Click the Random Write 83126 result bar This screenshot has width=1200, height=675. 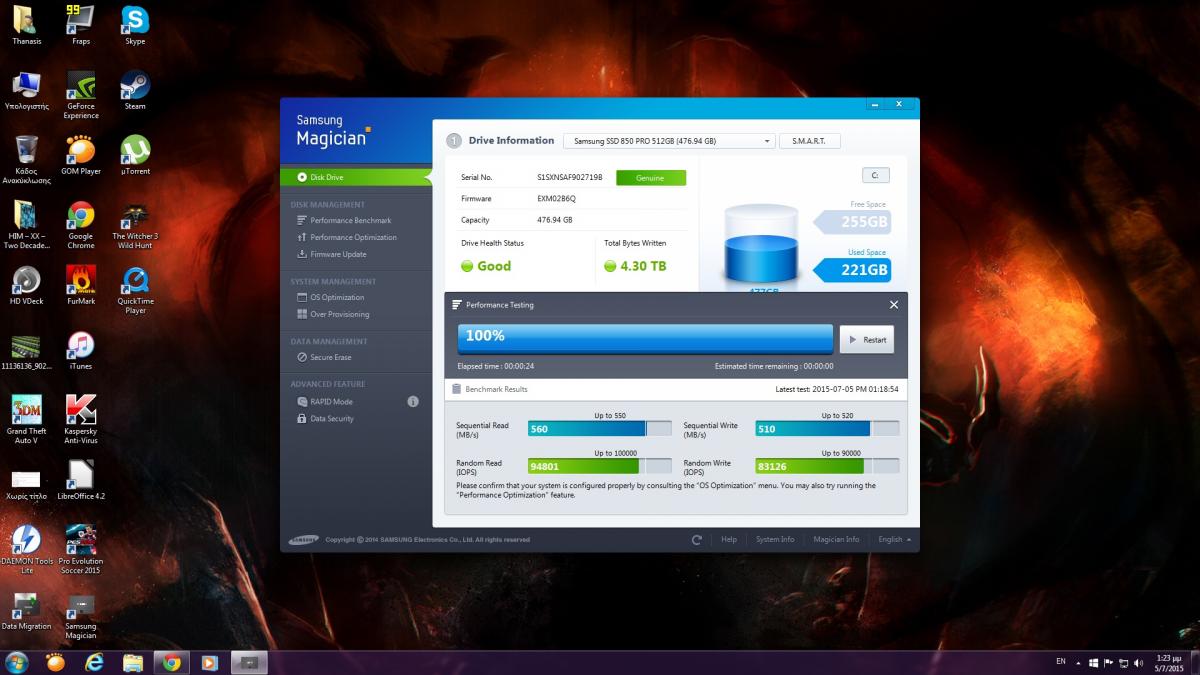(827, 466)
